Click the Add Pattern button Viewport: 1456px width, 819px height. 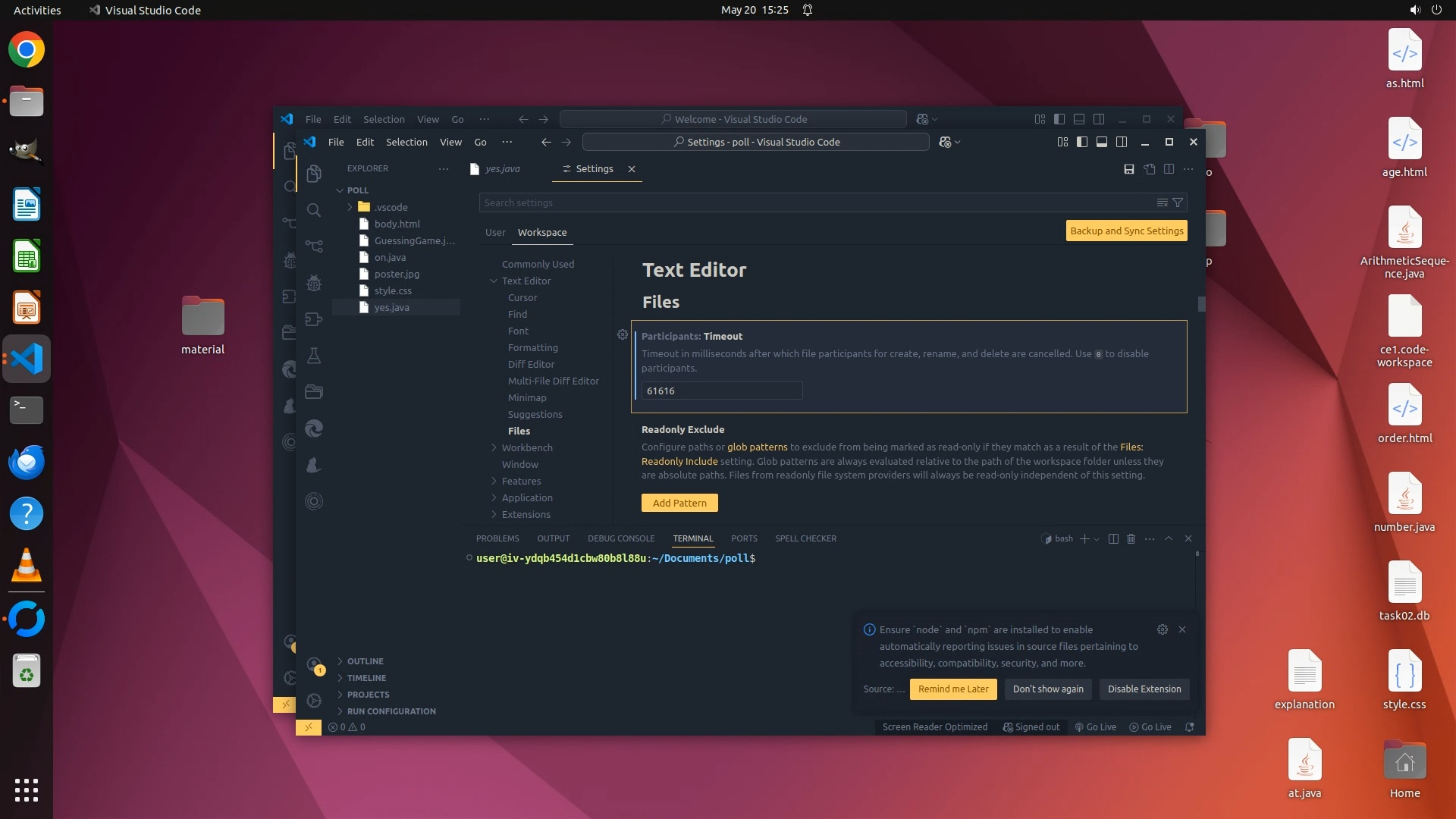[x=679, y=503]
